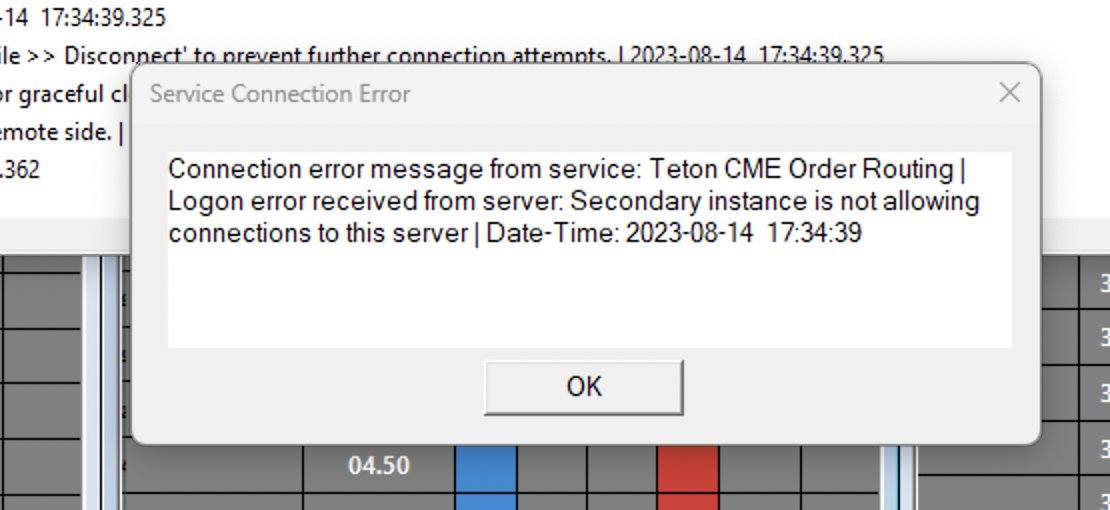The height and width of the screenshot is (510, 1110).
Task: Click the red cell below 04.50 row
Action: (688, 501)
